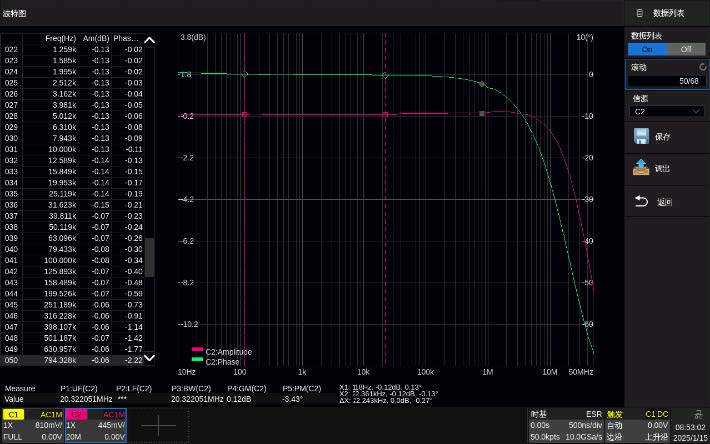The height and width of the screenshot is (444, 710).
Task: Click the C2 scale value 445mV/
Action: 111,425
